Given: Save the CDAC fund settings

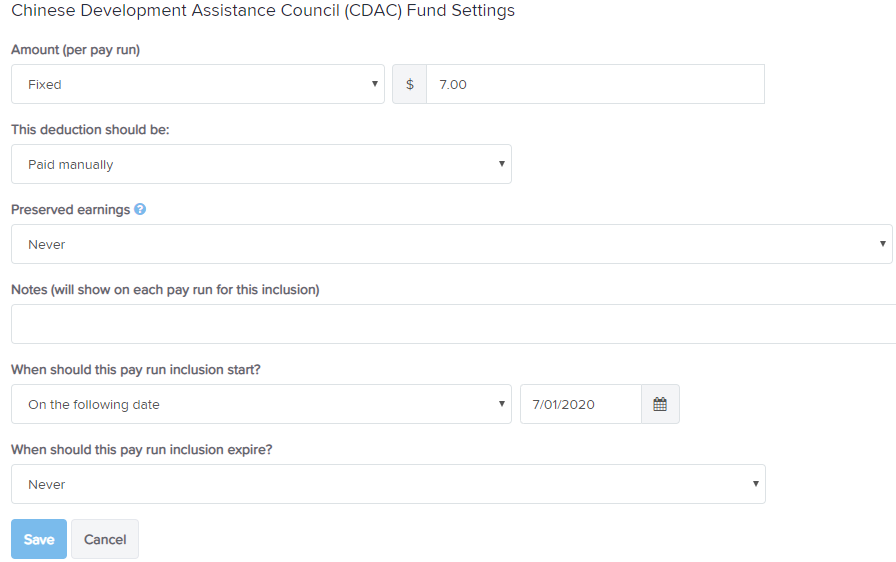Looking at the screenshot, I should coord(39,539).
